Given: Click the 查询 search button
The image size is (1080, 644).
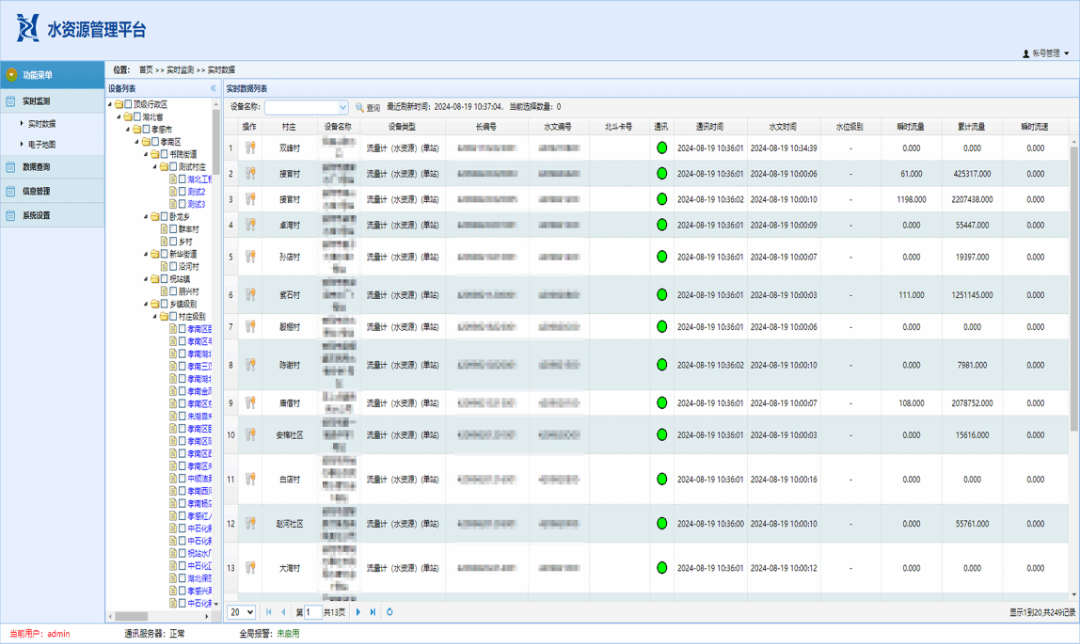Looking at the screenshot, I should point(367,107).
